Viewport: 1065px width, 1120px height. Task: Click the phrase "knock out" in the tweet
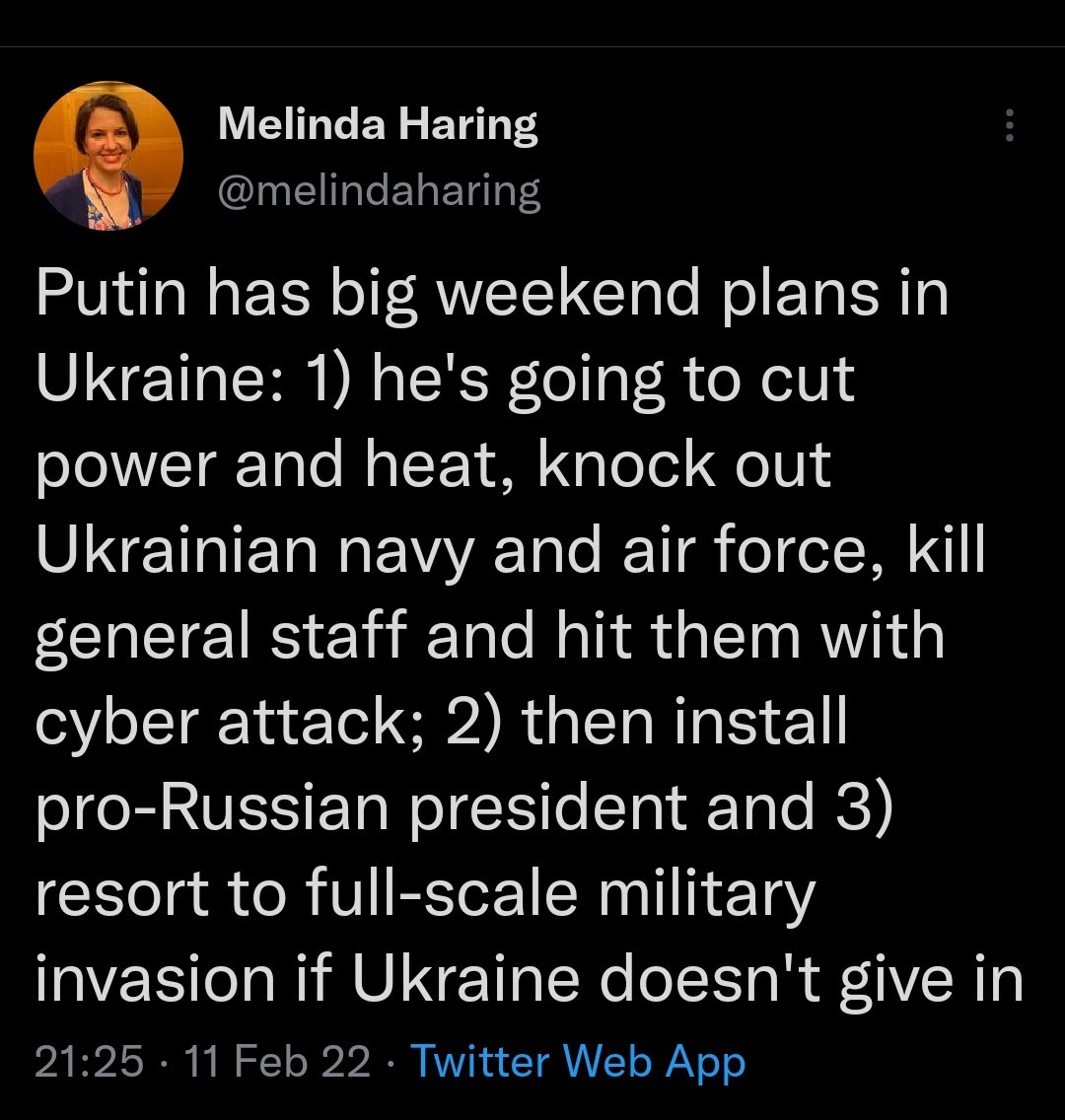pyautogui.click(x=684, y=464)
